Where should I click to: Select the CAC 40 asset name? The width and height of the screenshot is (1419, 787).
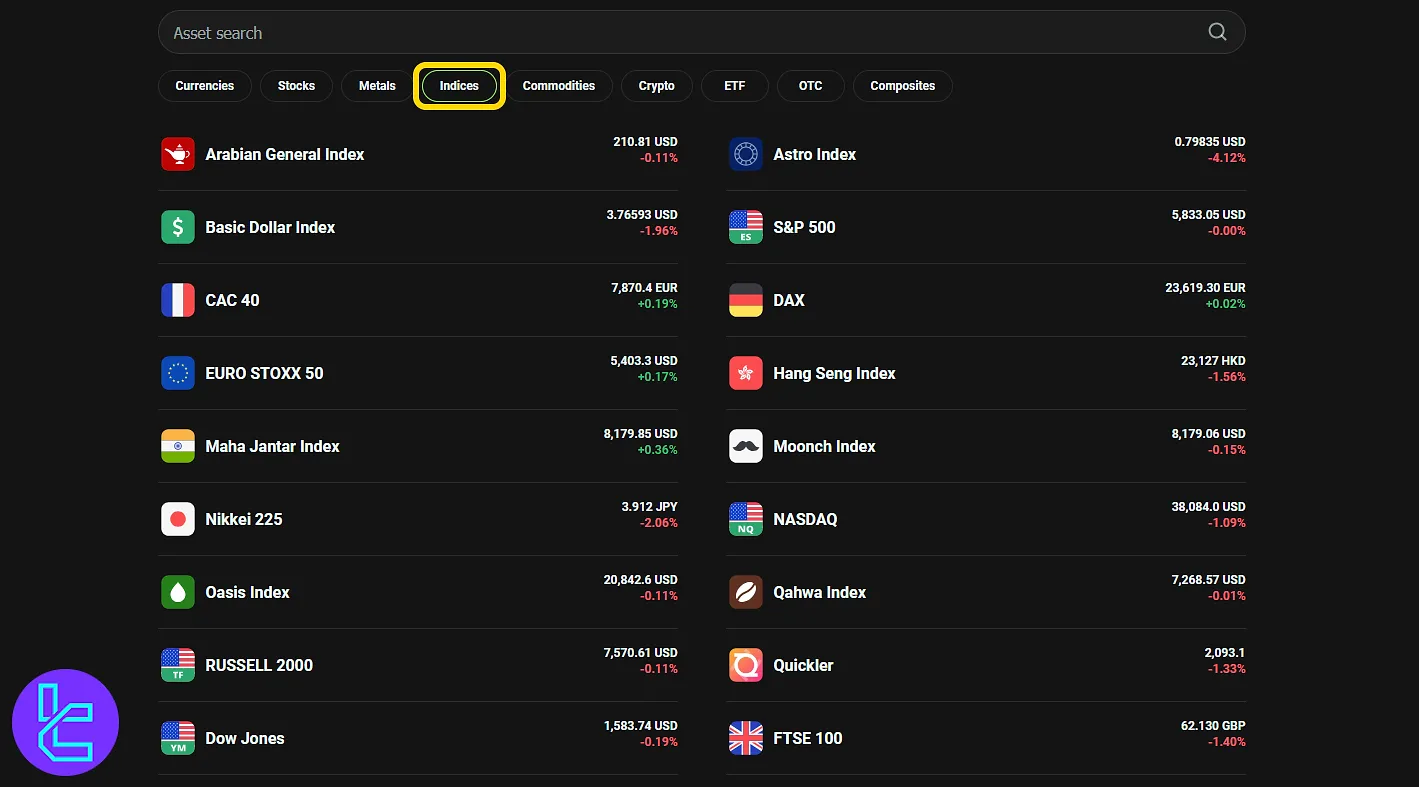click(232, 300)
